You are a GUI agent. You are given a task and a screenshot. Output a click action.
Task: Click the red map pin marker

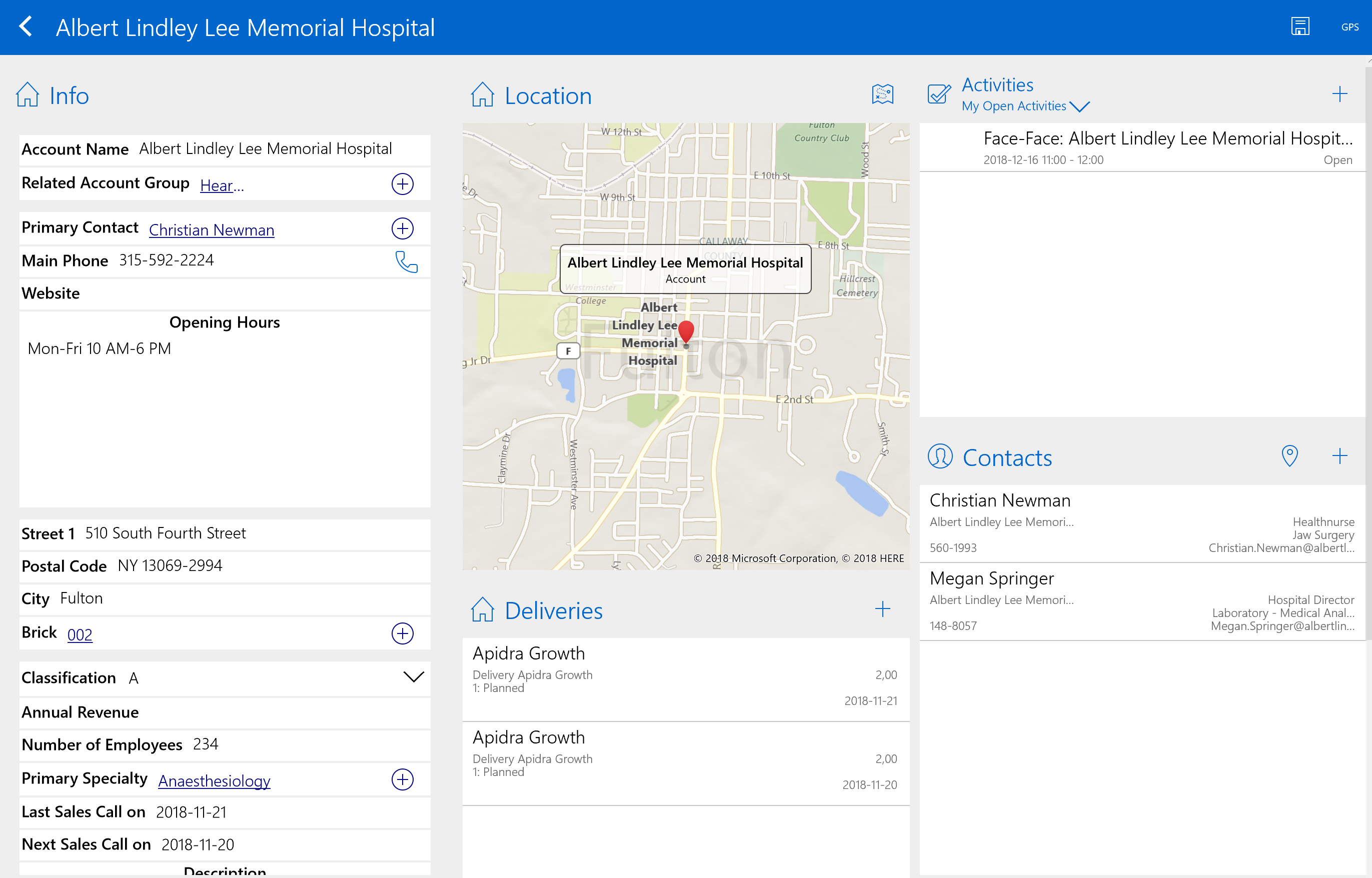686,333
